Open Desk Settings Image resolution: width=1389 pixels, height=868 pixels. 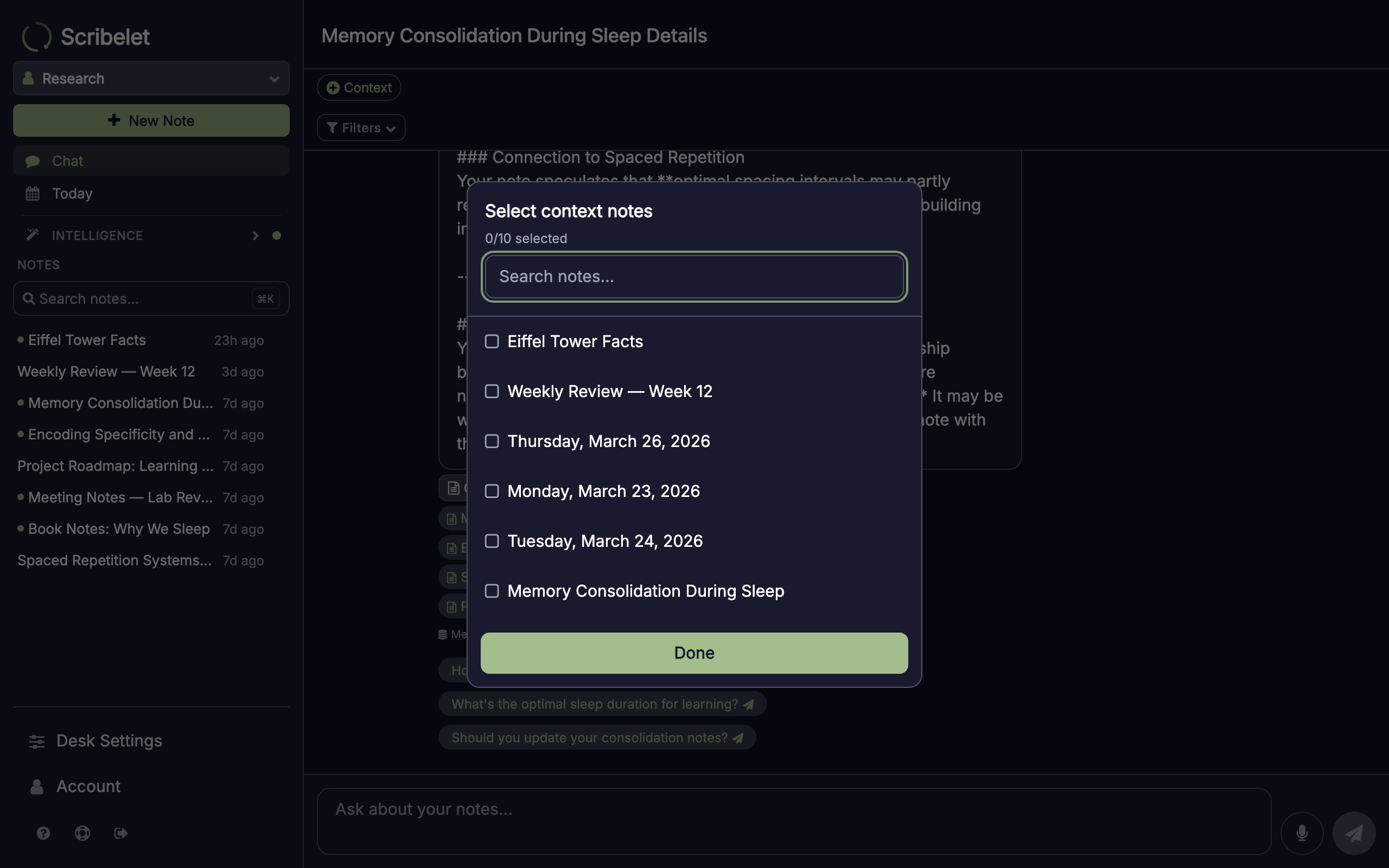(151, 741)
